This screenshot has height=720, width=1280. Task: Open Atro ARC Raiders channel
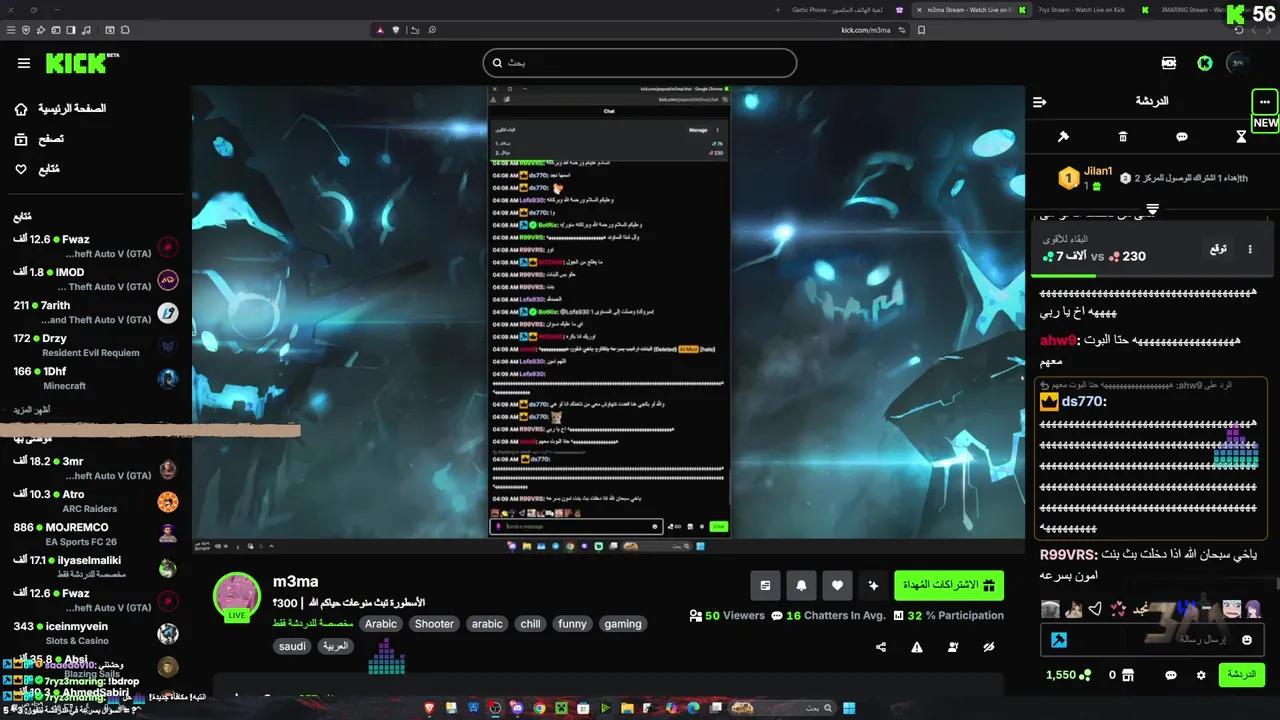coord(95,502)
